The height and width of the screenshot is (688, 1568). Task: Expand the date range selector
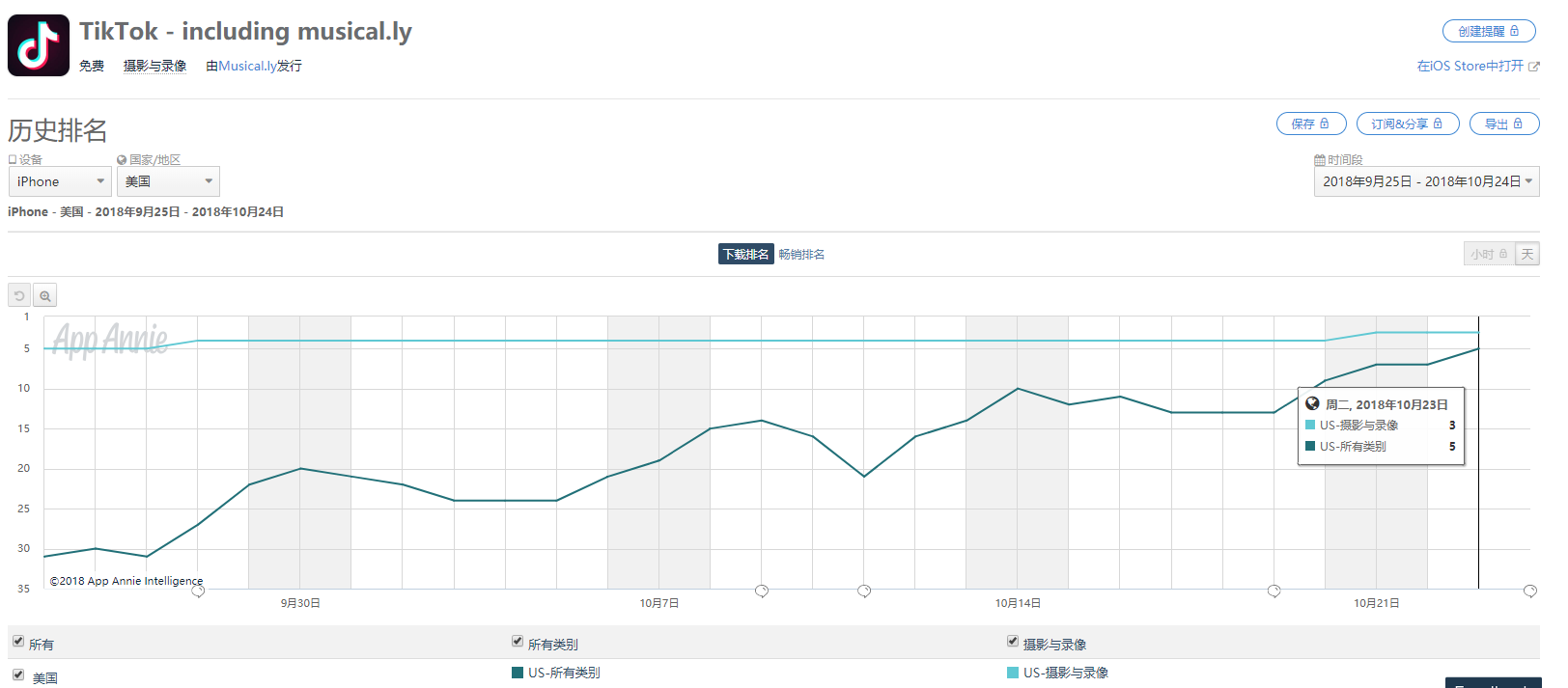(1426, 181)
